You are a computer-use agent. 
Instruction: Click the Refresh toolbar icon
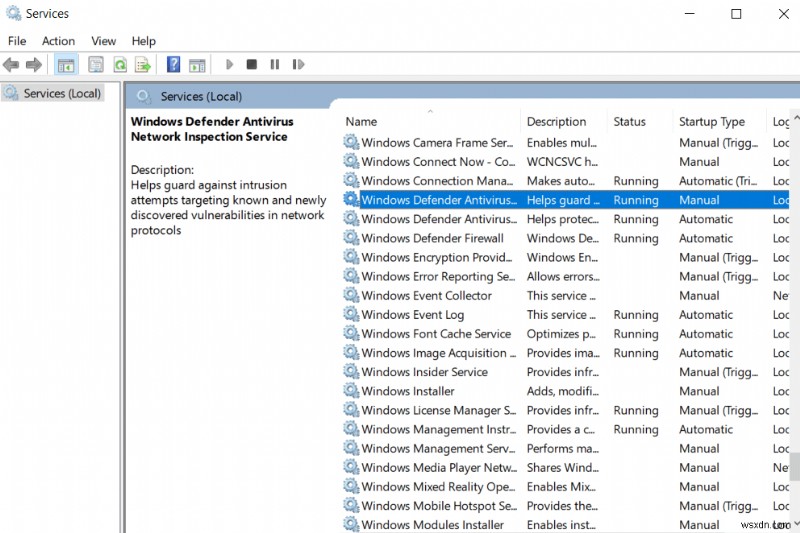(x=120, y=65)
